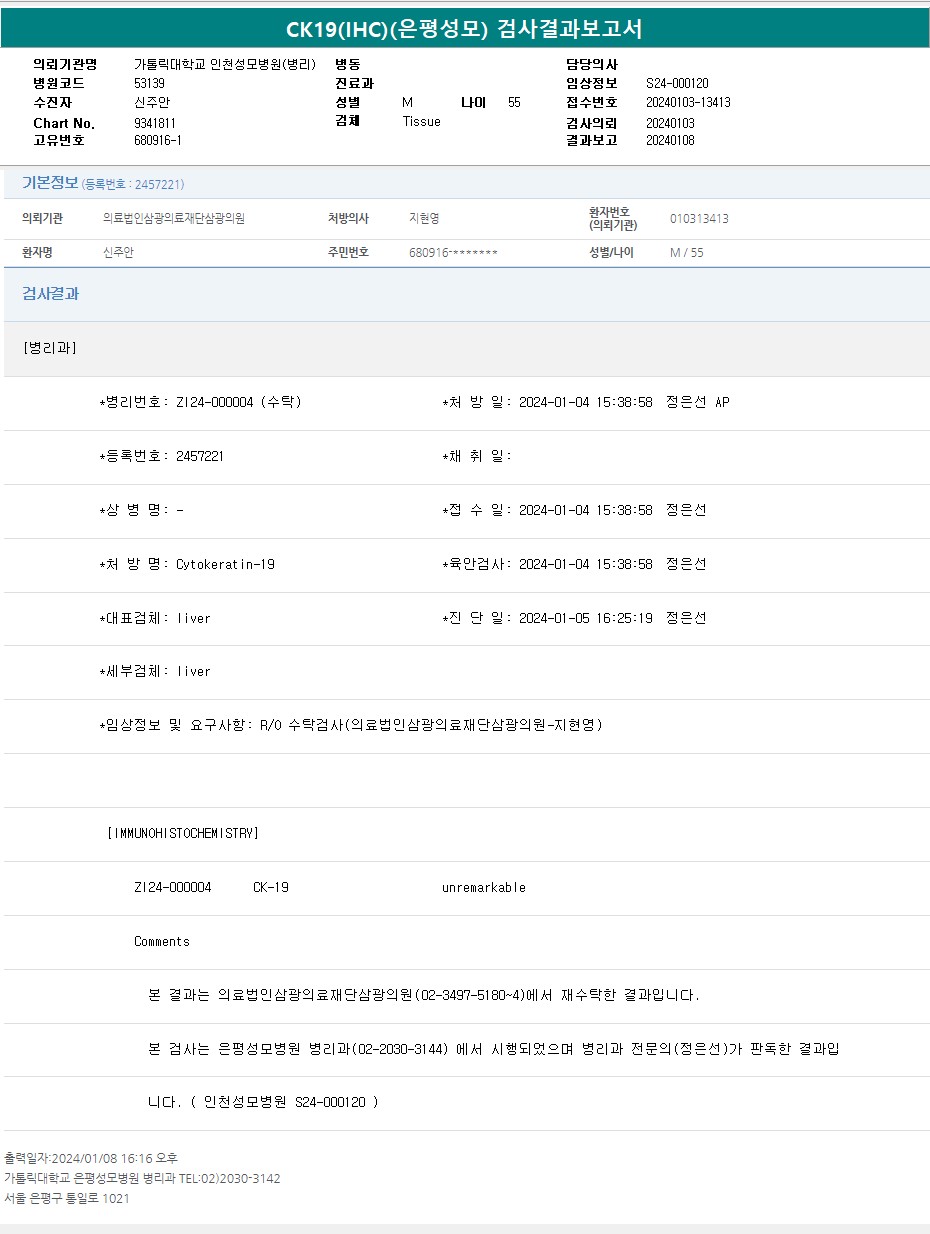Image resolution: width=930 pixels, height=1234 pixels.
Task: Select the *채 취 일 label
Action: click(x=477, y=456)
